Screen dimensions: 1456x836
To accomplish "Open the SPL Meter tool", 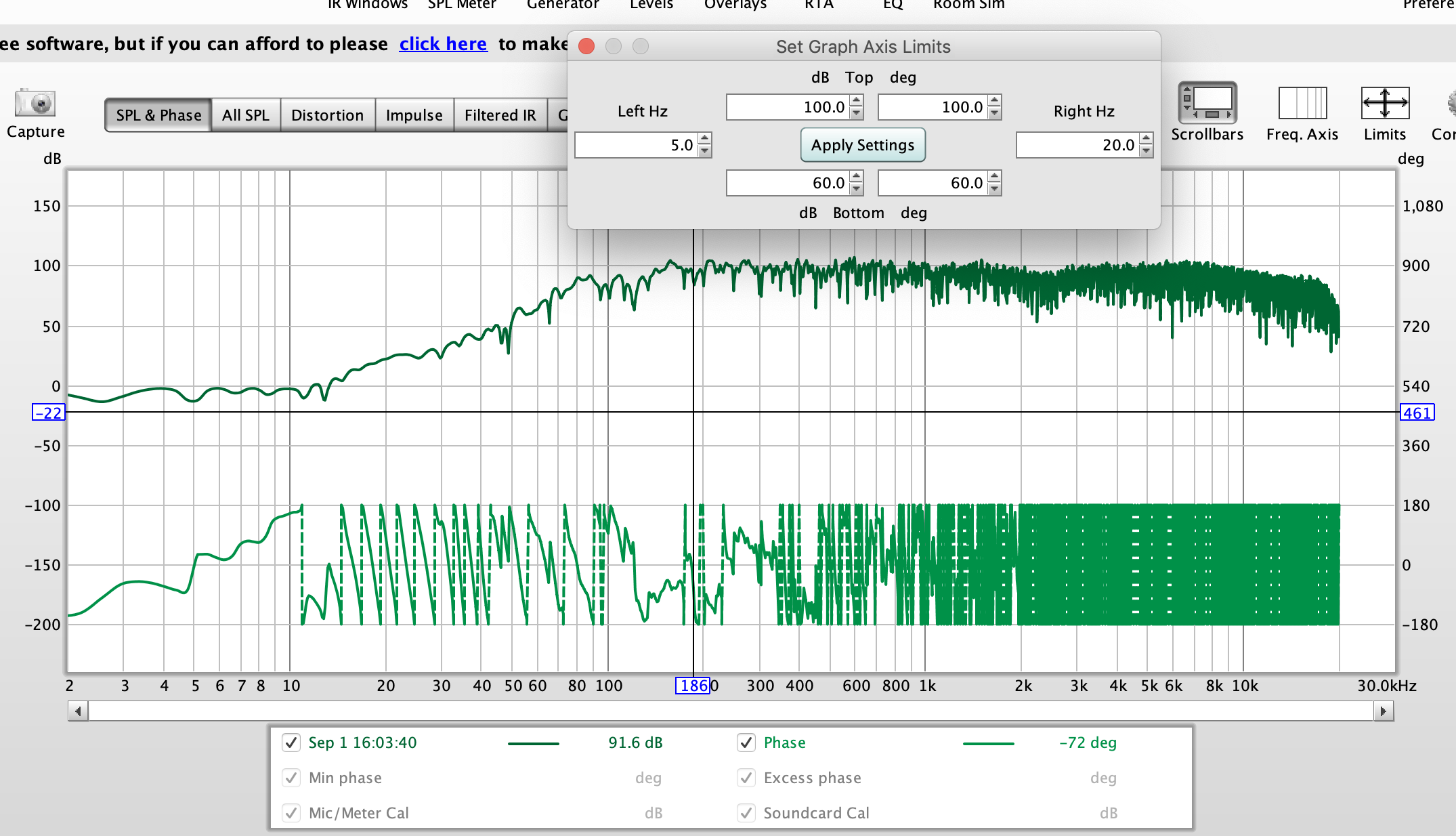I will click(462, 5).
